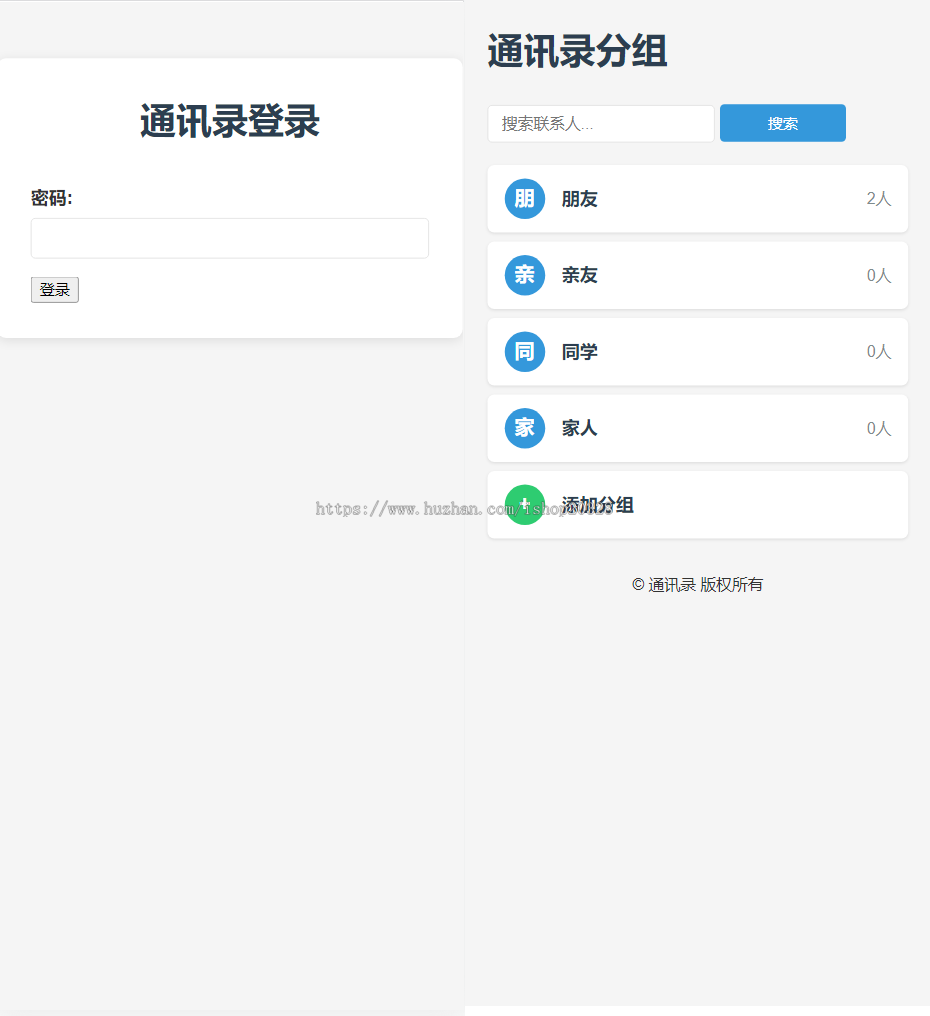The width and height of the screenshot is (930, 1016).
Task: Focus the 搜索联系人 search field
Action: [x=601, y=124]
